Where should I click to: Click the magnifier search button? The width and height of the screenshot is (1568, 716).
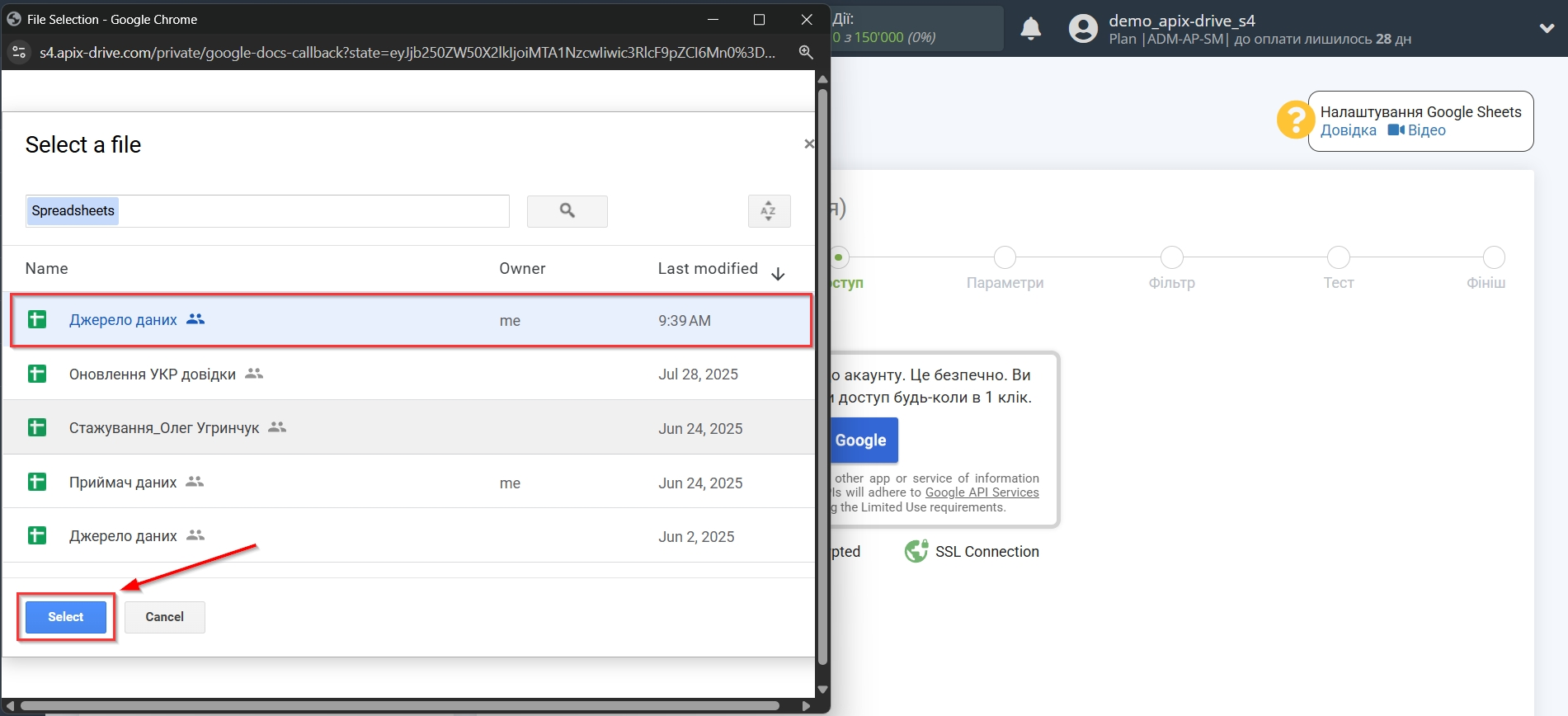(x=567, y=211)
